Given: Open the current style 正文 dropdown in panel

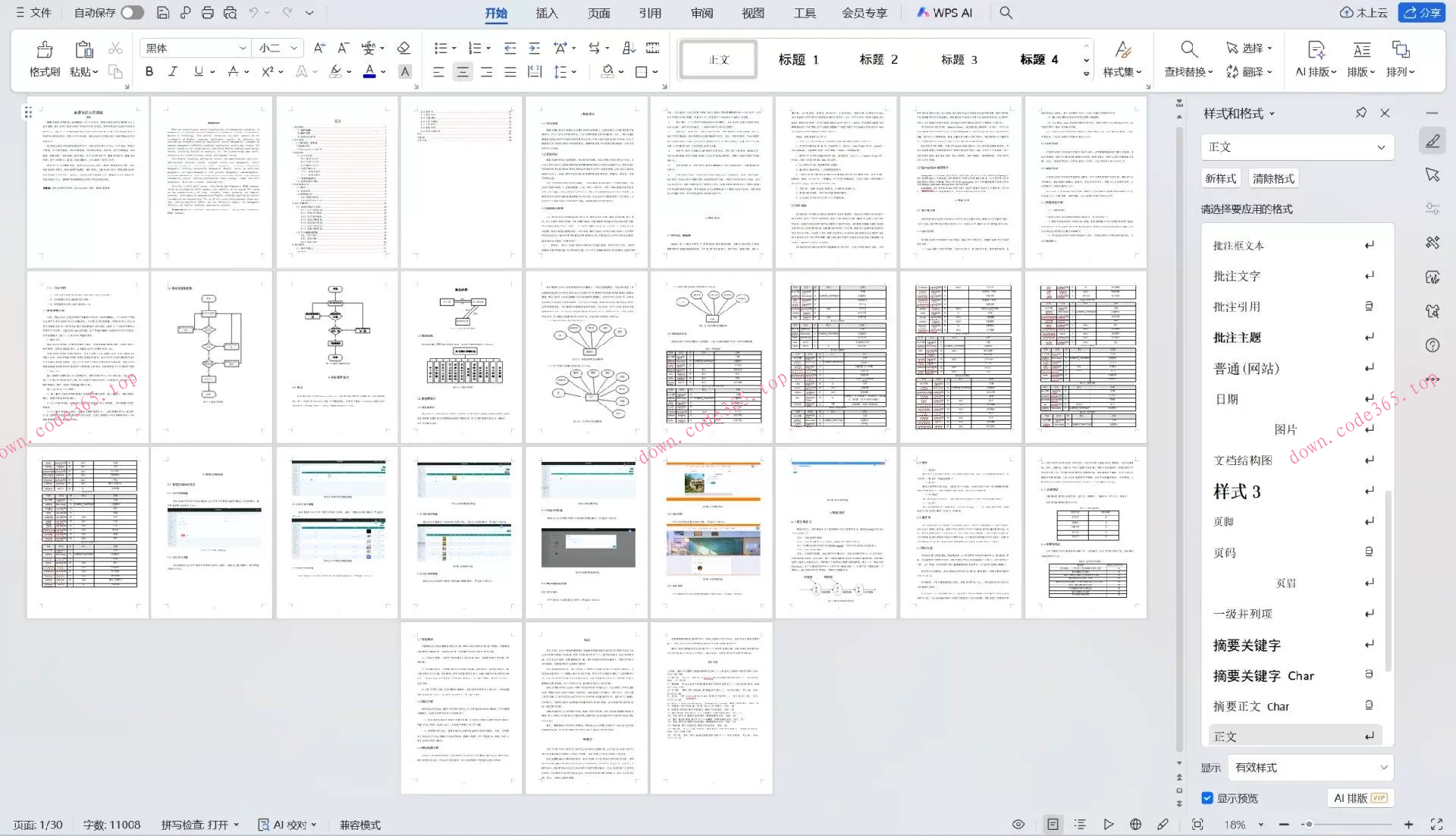Looking at the screenshot, I should pos(1380,147).
